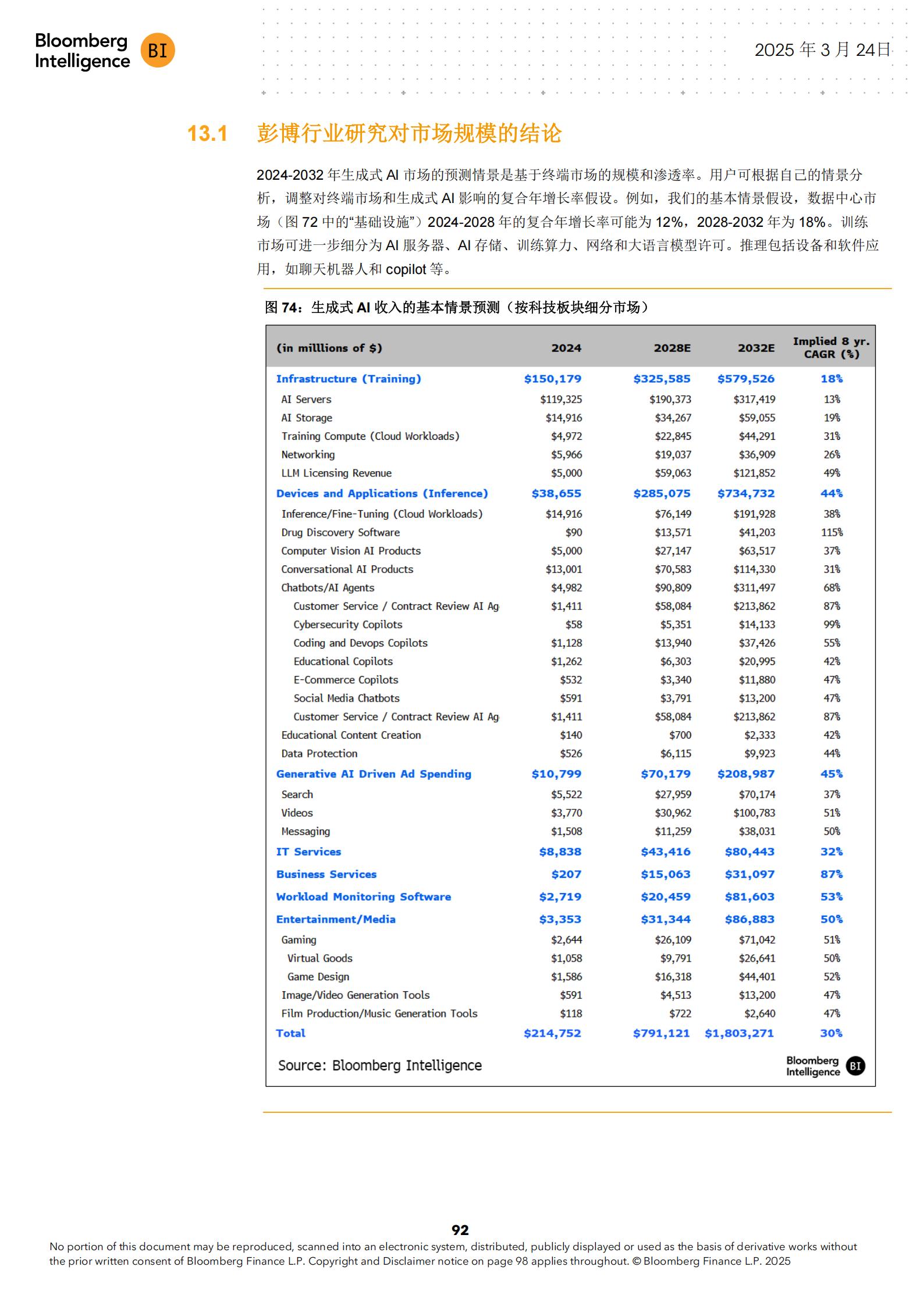This screenshot has height=1306, width=924.
Task: Click the "$208,987" Ad Spending 2032E value
Action: pos(746,774)
